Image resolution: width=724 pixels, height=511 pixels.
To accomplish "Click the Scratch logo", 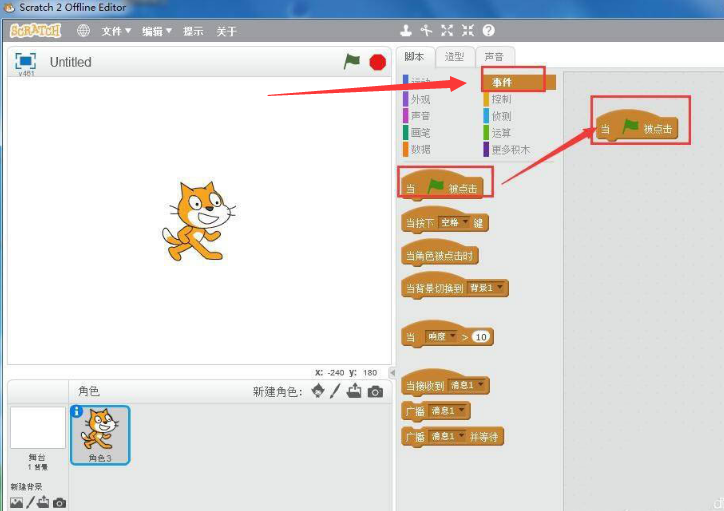I will pyautogui.click(x=36, y=31).
